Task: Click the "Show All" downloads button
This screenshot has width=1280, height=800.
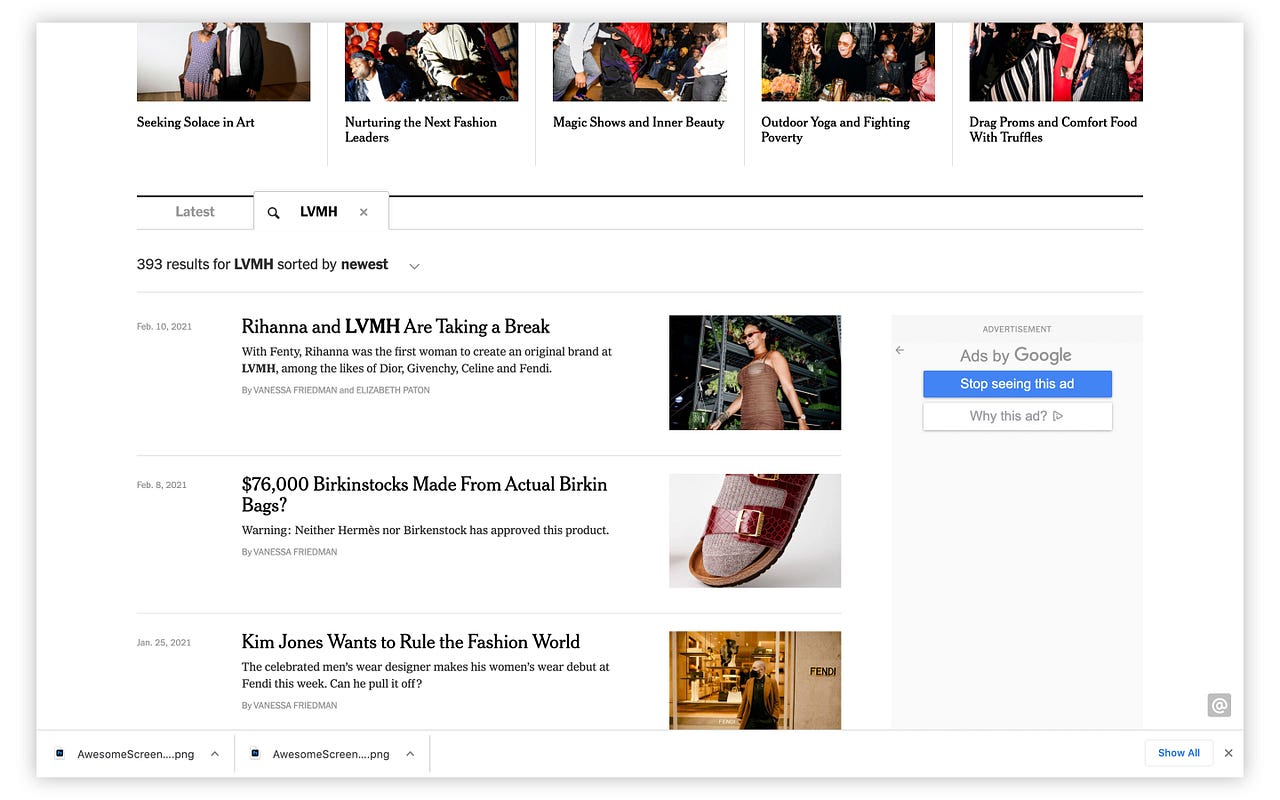Action: [x=1179, y=753]
